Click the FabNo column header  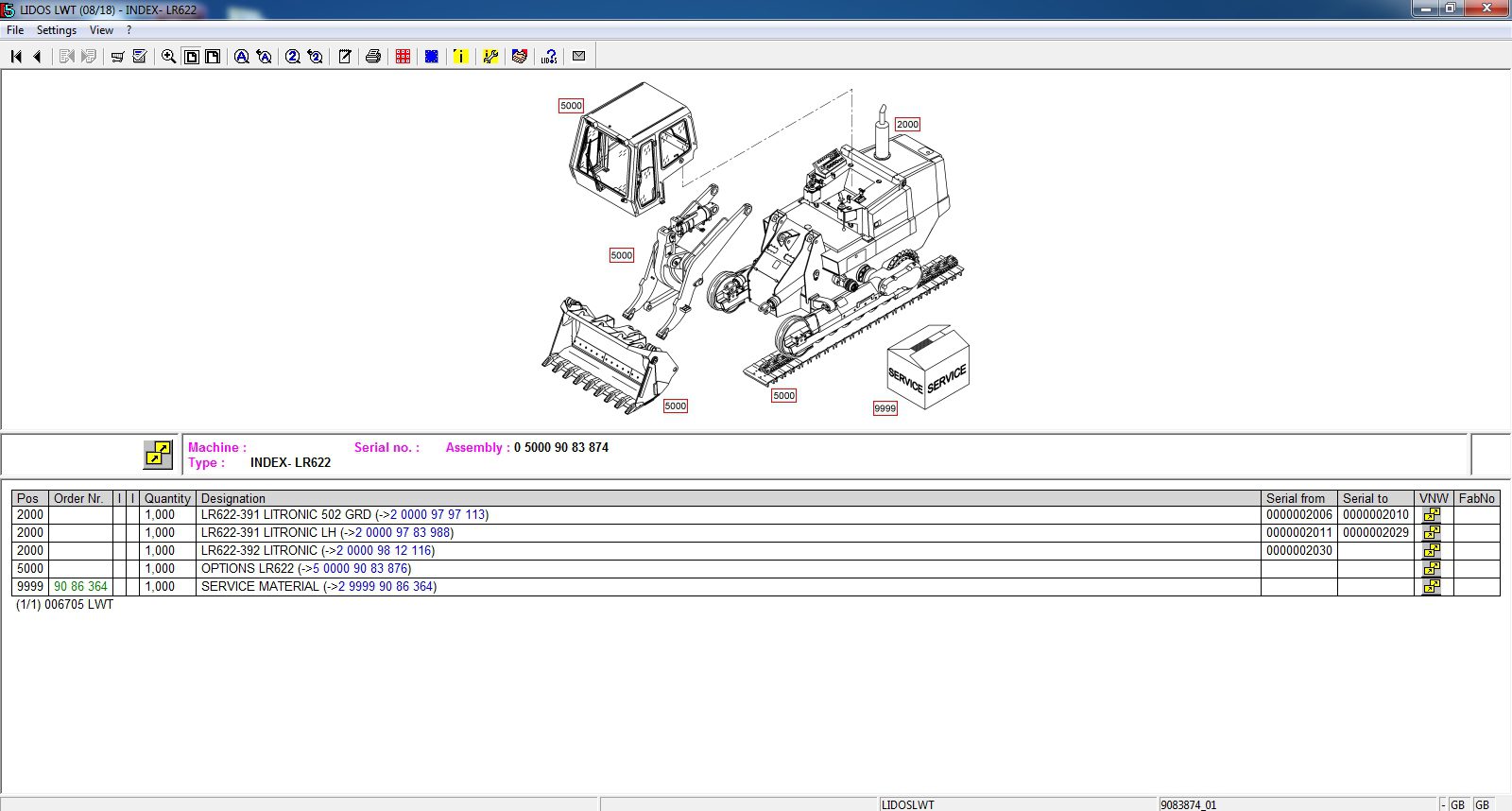click(x=1476, y=498)
